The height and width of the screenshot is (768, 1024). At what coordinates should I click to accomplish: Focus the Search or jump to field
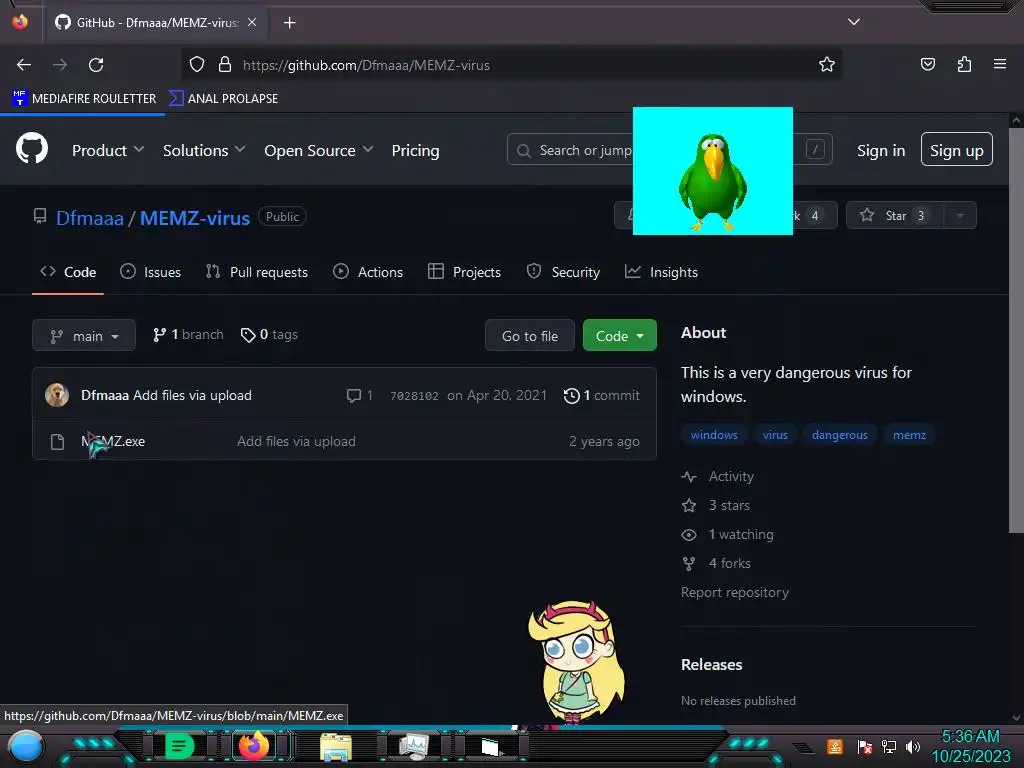(x=669, y=150)
